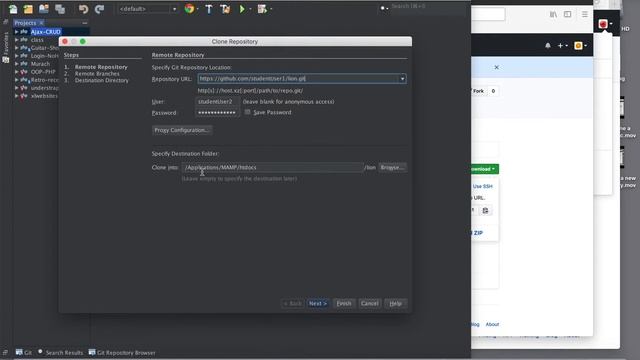Click the New File toolbar icon
Screen dimensions: 640x360
pos(13,9)
